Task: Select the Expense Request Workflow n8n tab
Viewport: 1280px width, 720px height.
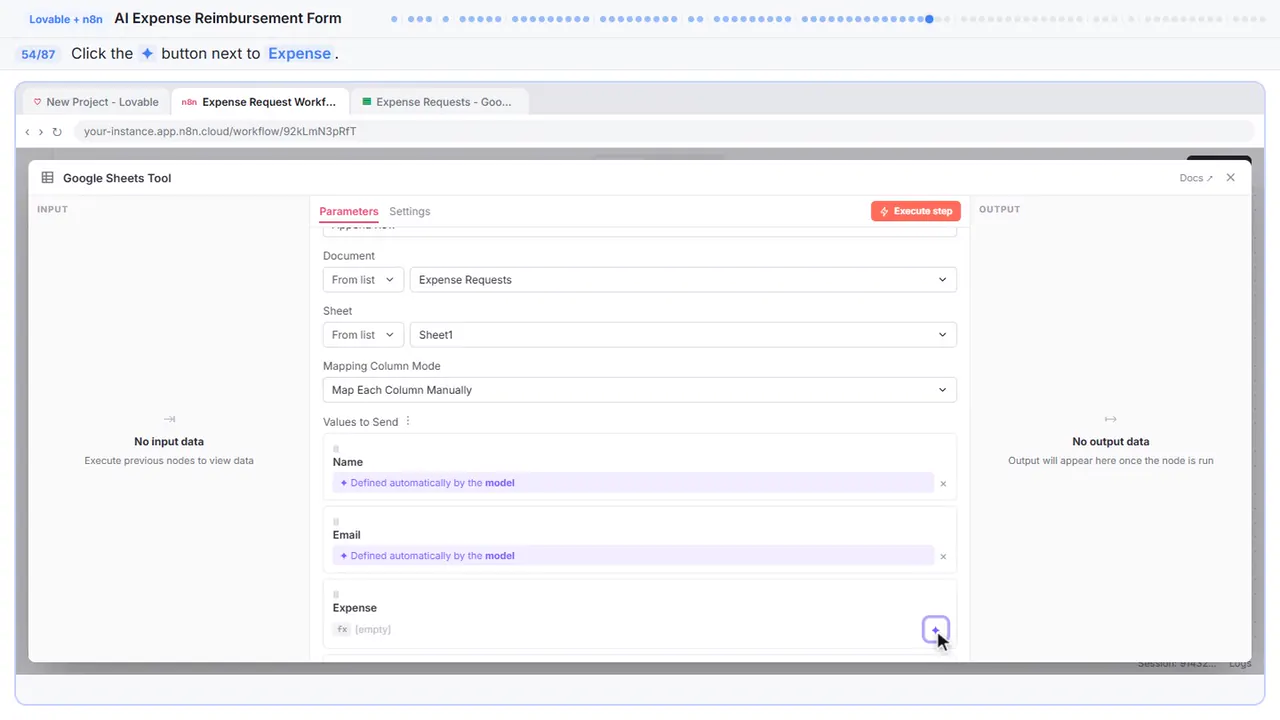Action: [260, 102]
